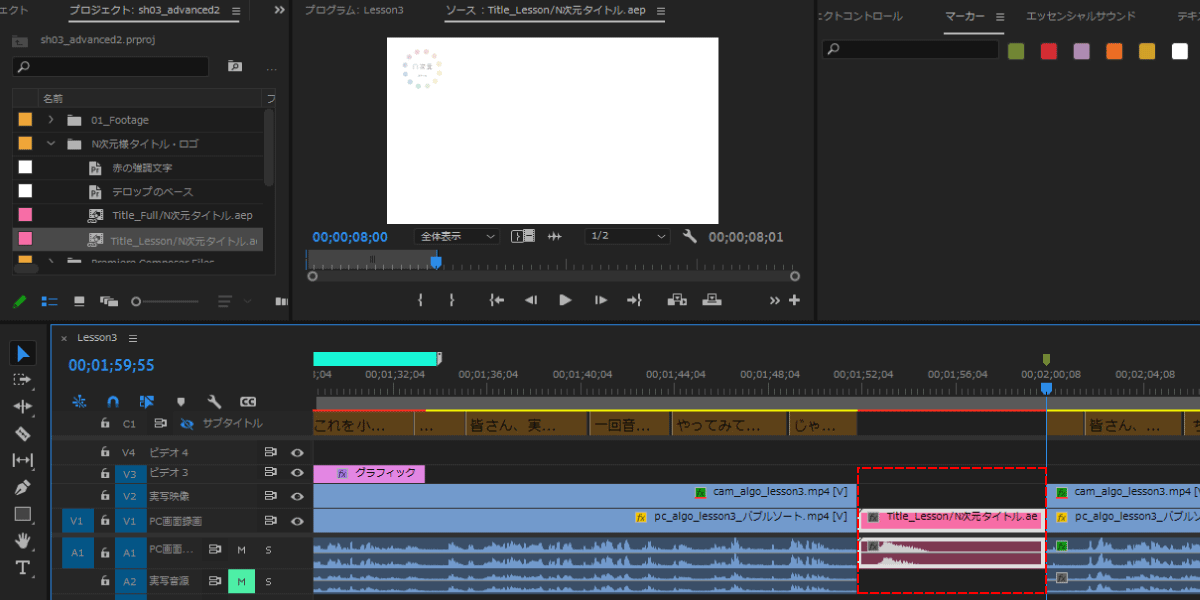
Task: Click the Linked Selection icon in timeline
Action: [147, 401]
